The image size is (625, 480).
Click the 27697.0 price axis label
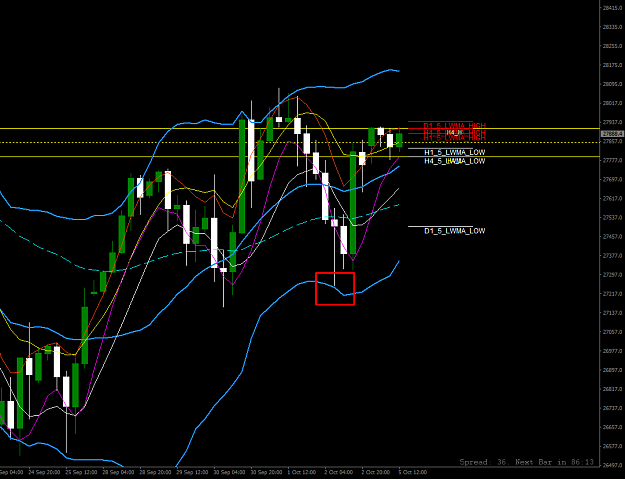coord(613,179)
